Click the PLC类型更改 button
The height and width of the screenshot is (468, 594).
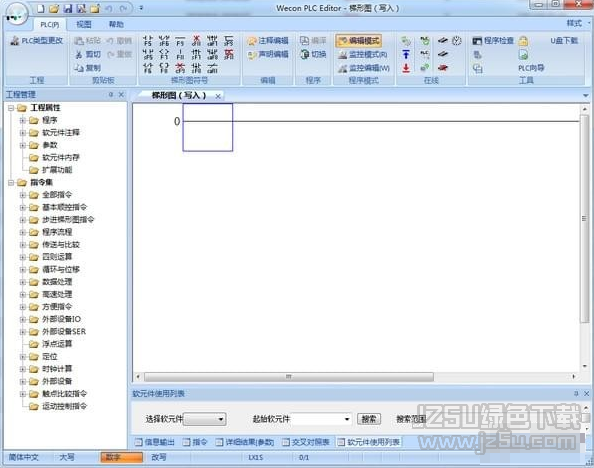37,41
